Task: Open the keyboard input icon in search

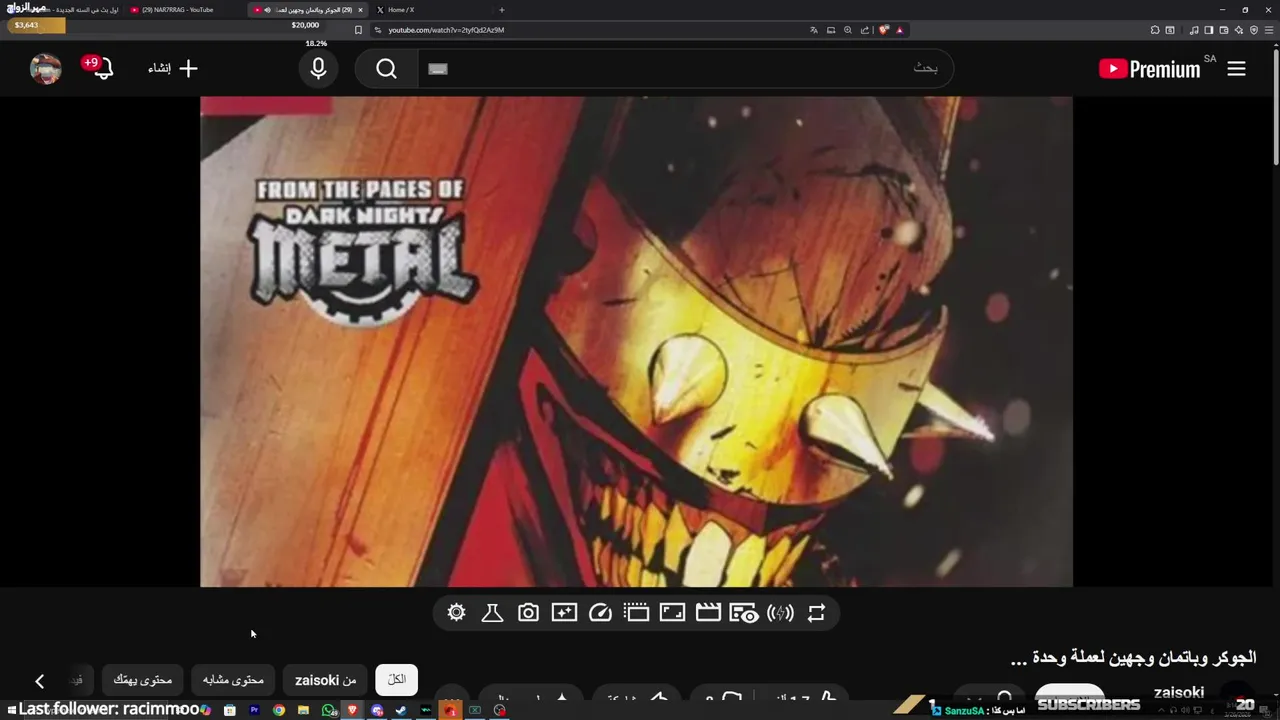Action: pyautogui.click(x=438, y=69)
